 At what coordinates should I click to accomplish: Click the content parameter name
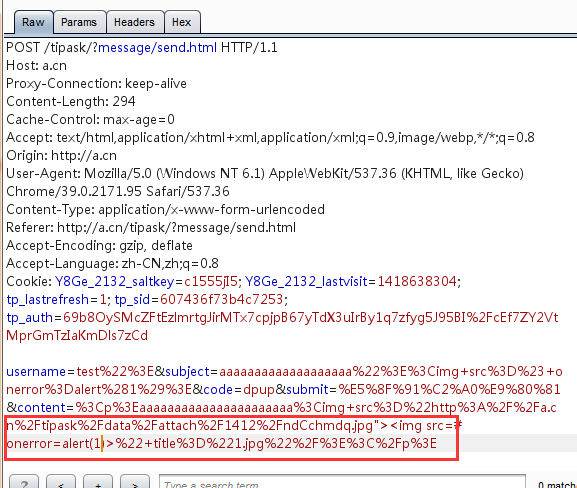coord(41,408)
